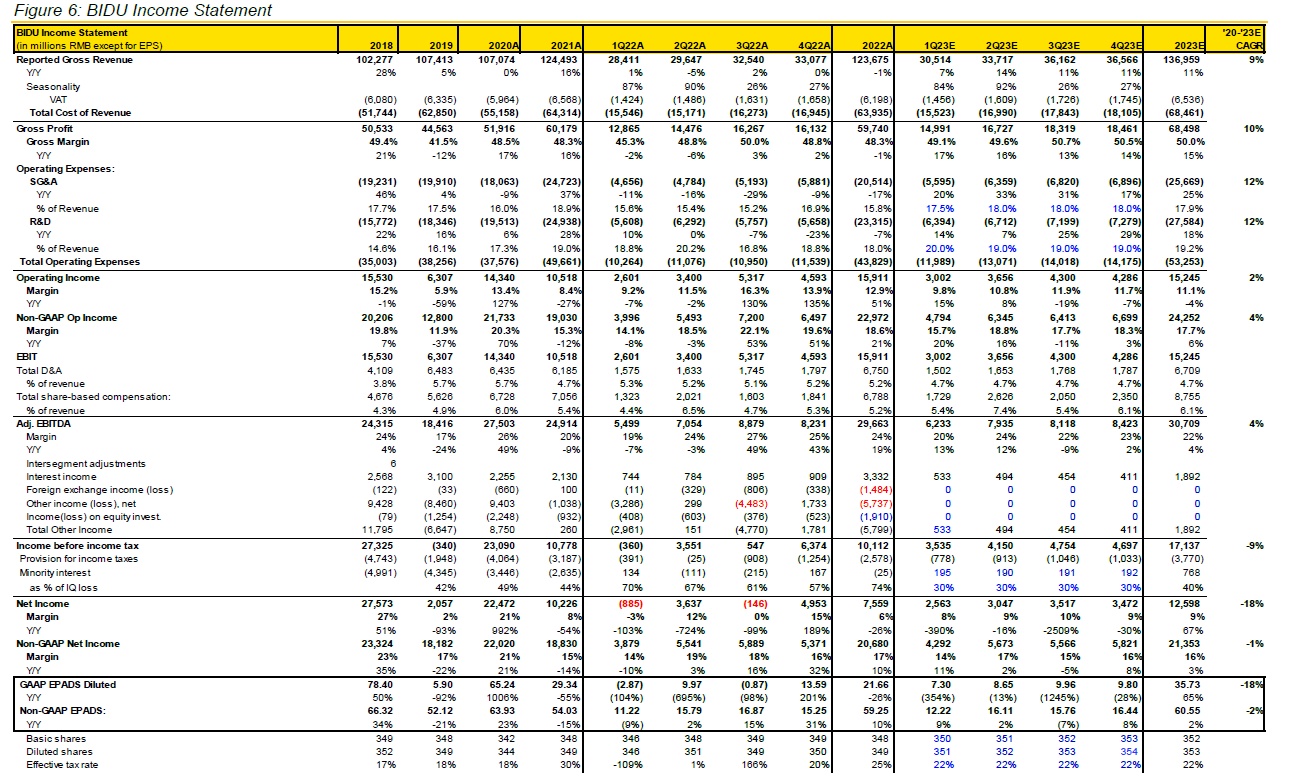Click the 'R&D' row label
The width and height of the screenshot is (1294, 778).
[x=39, y=222]
